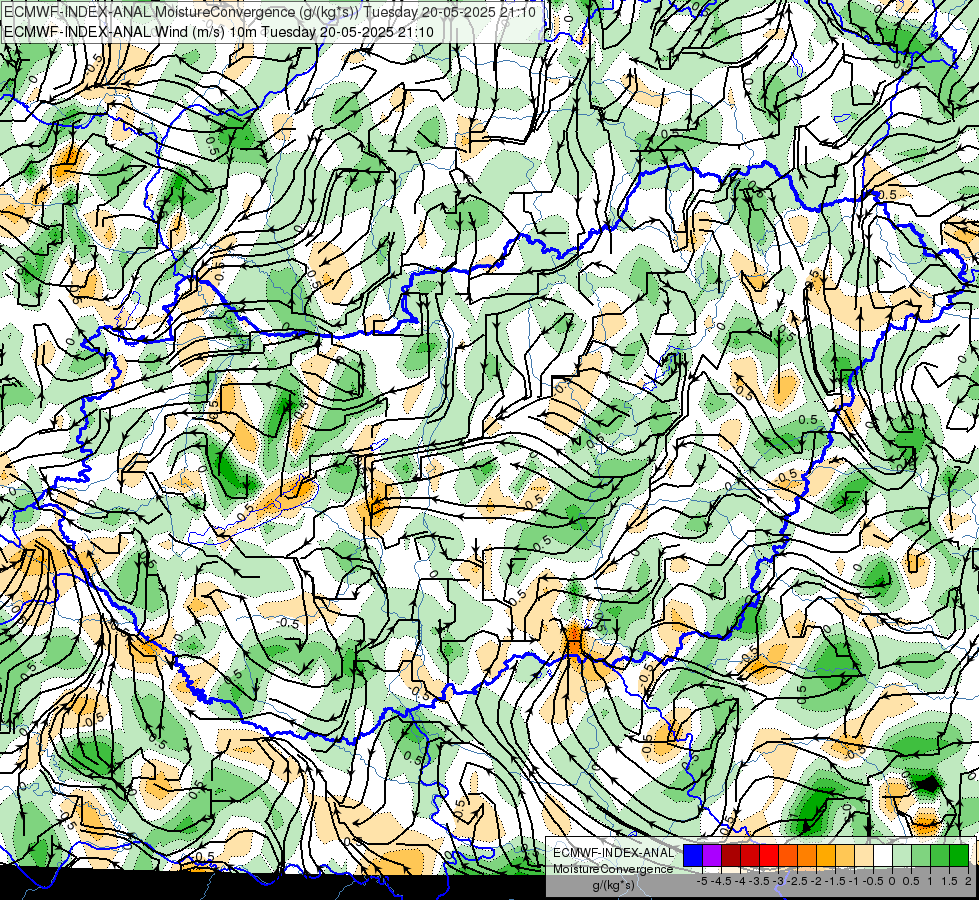This screenshot has height=900, width=979.
Task: Click the white legend swatch near 0
Action: pos(883,855)
